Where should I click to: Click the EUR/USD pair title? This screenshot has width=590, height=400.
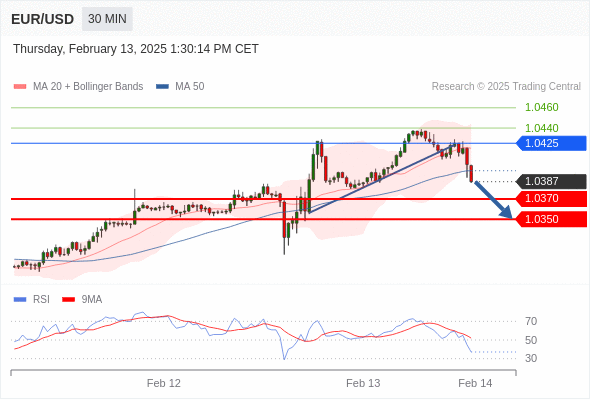[x=43, y=19]
